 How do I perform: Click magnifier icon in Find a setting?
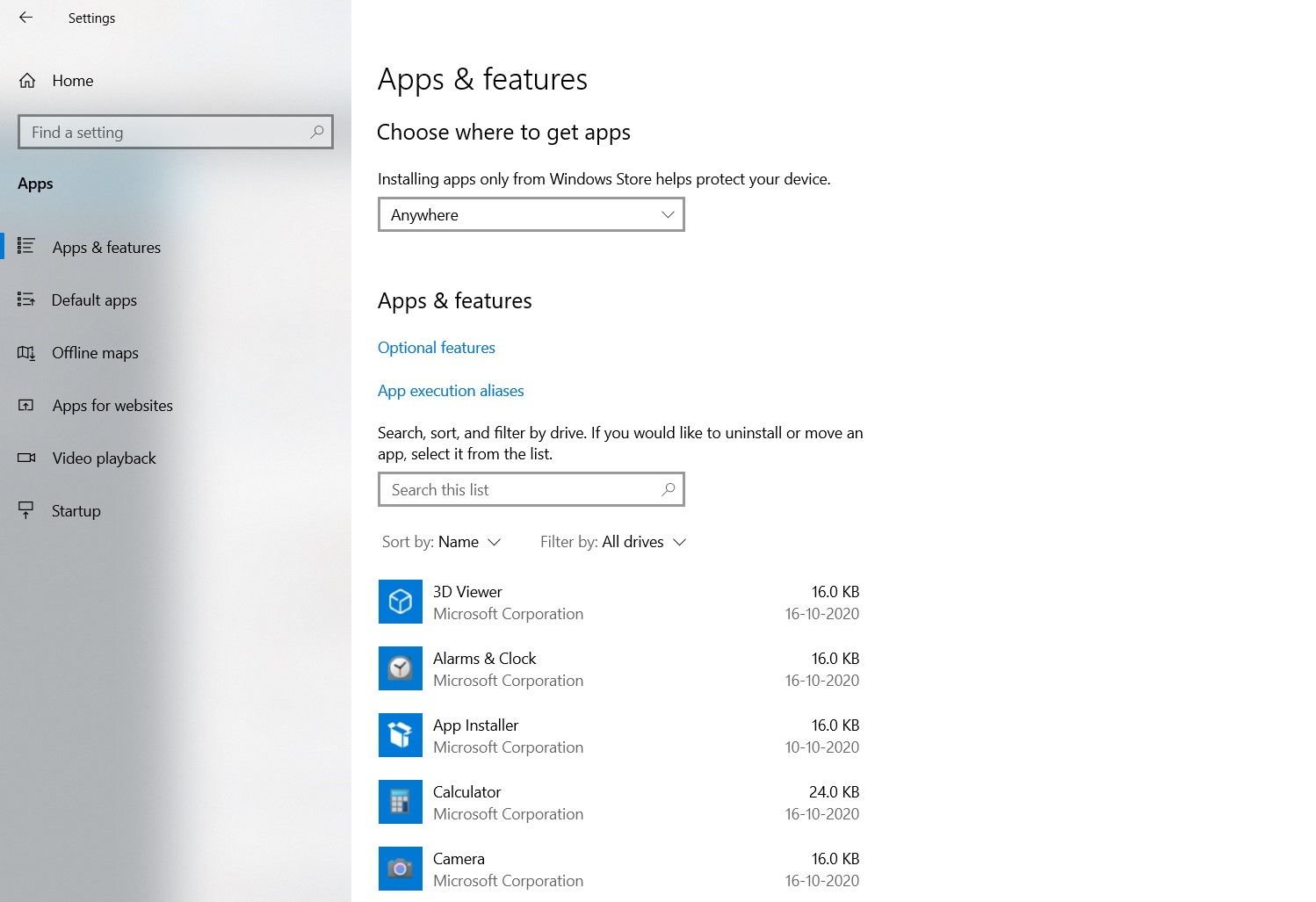tap(316, 132)
